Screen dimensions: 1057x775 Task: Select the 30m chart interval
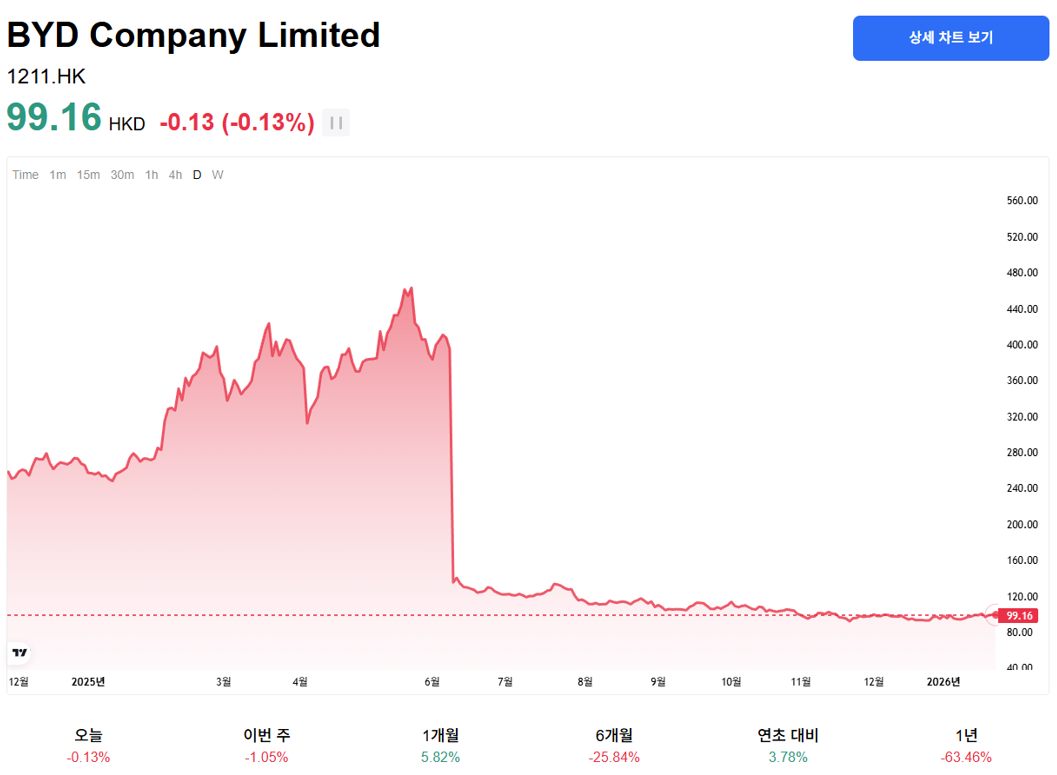point(122,175)
